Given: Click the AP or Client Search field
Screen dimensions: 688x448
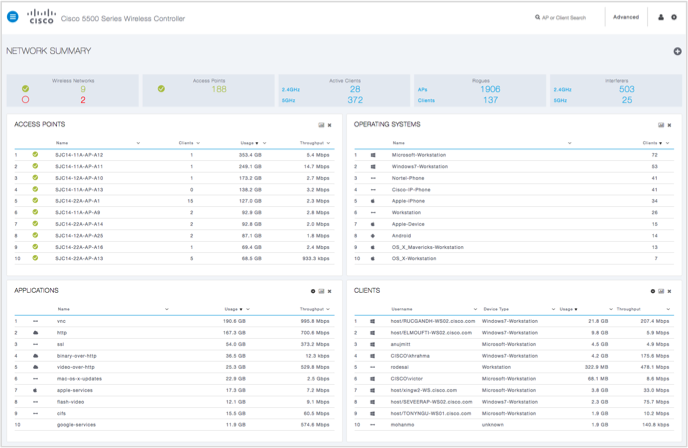Looking at the screenshot, I should pos(565,17).
